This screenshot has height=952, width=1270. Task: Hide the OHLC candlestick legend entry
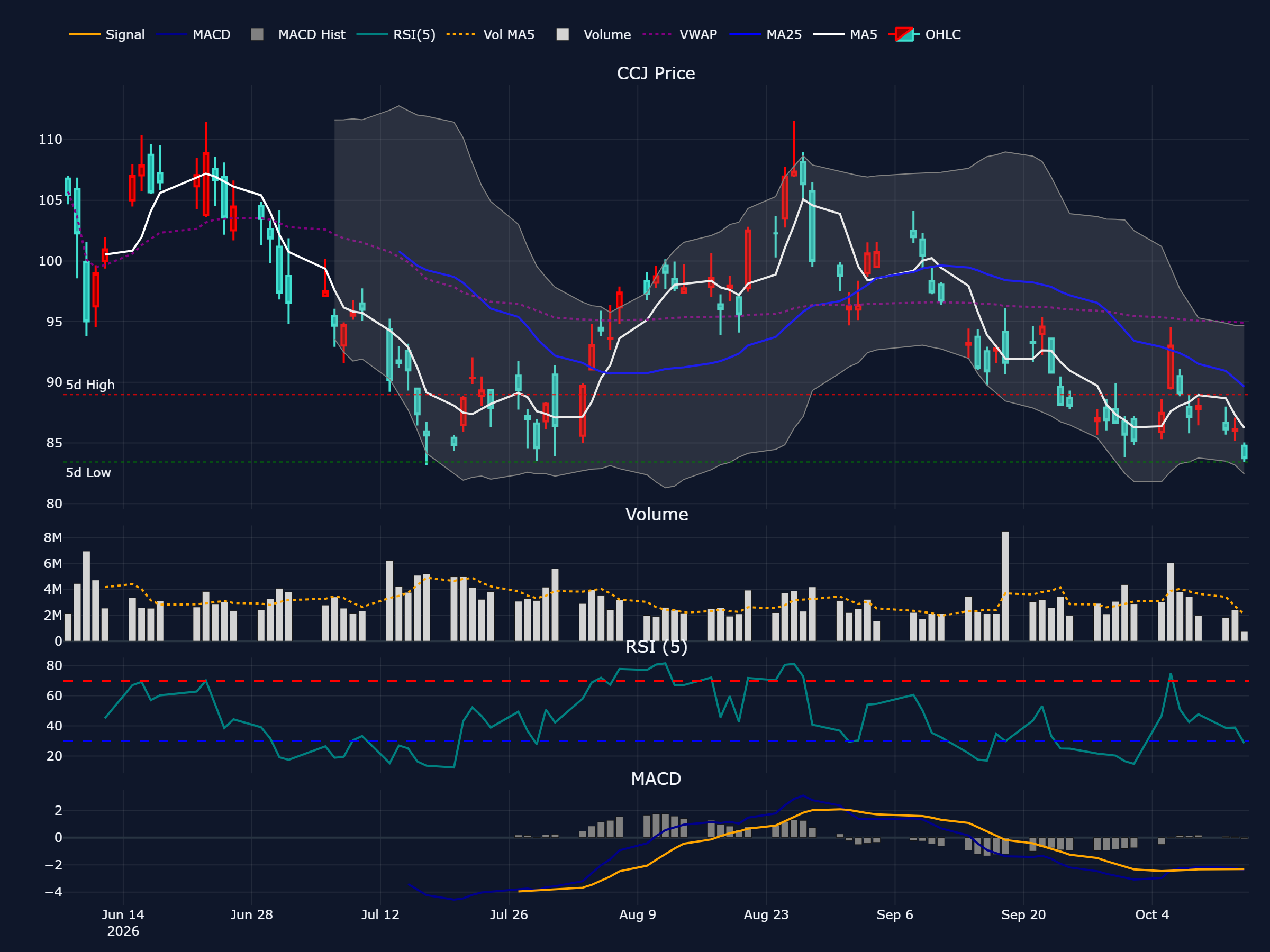point(925,34)
